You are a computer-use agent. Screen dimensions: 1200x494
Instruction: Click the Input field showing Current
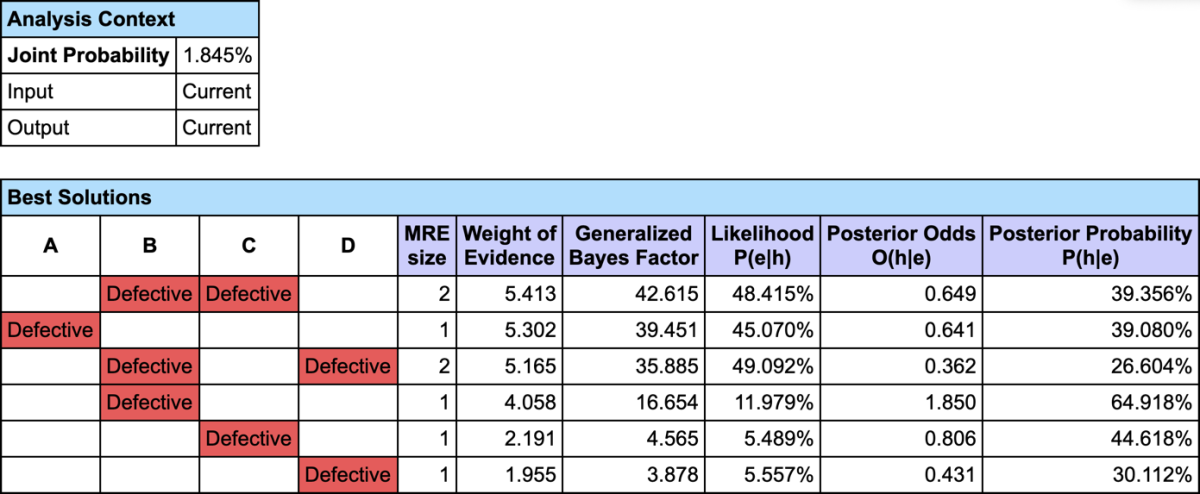tap(217, 92)
